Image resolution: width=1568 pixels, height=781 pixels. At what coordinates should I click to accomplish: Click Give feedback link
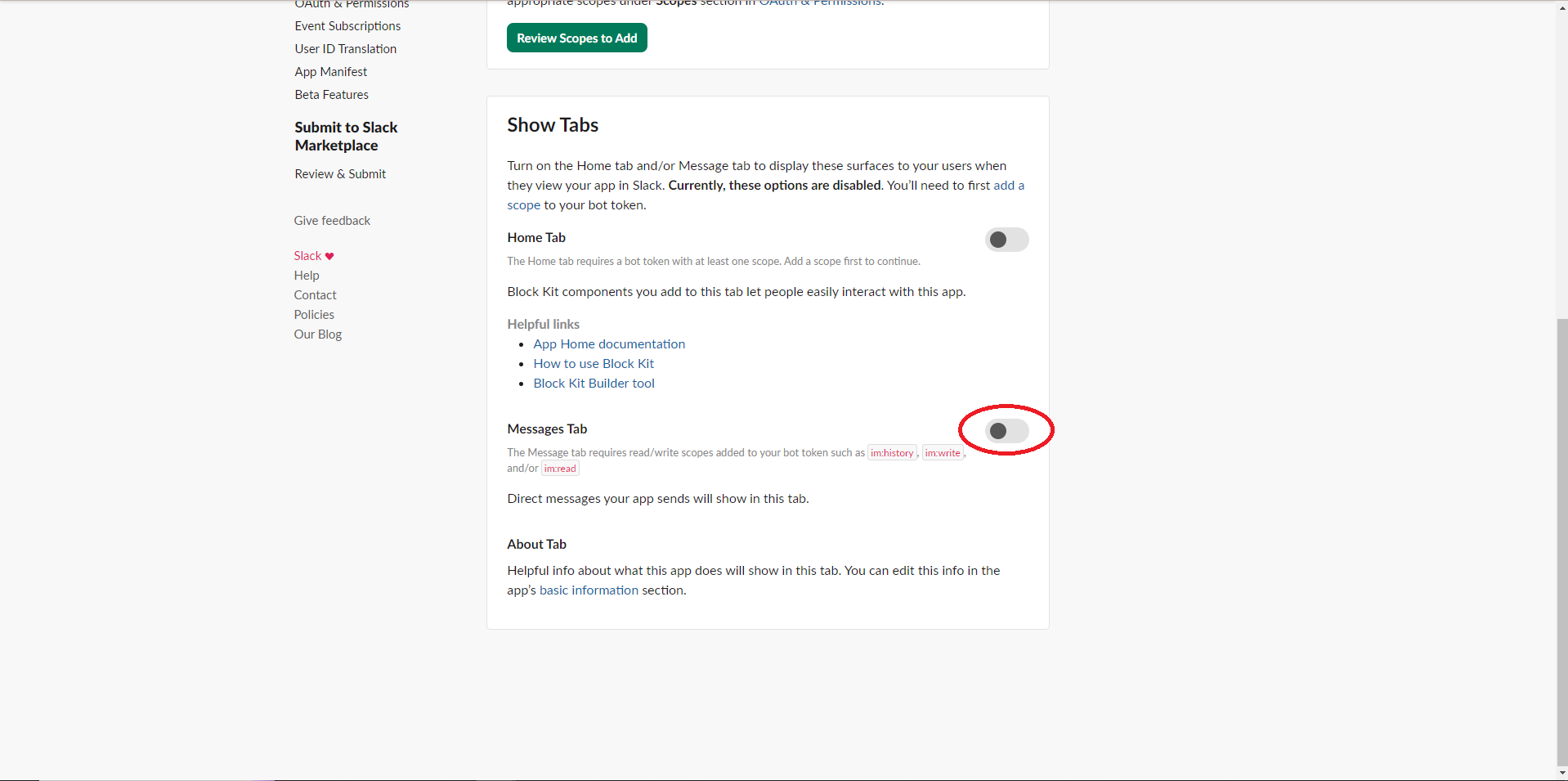click(x=332, y=221)
